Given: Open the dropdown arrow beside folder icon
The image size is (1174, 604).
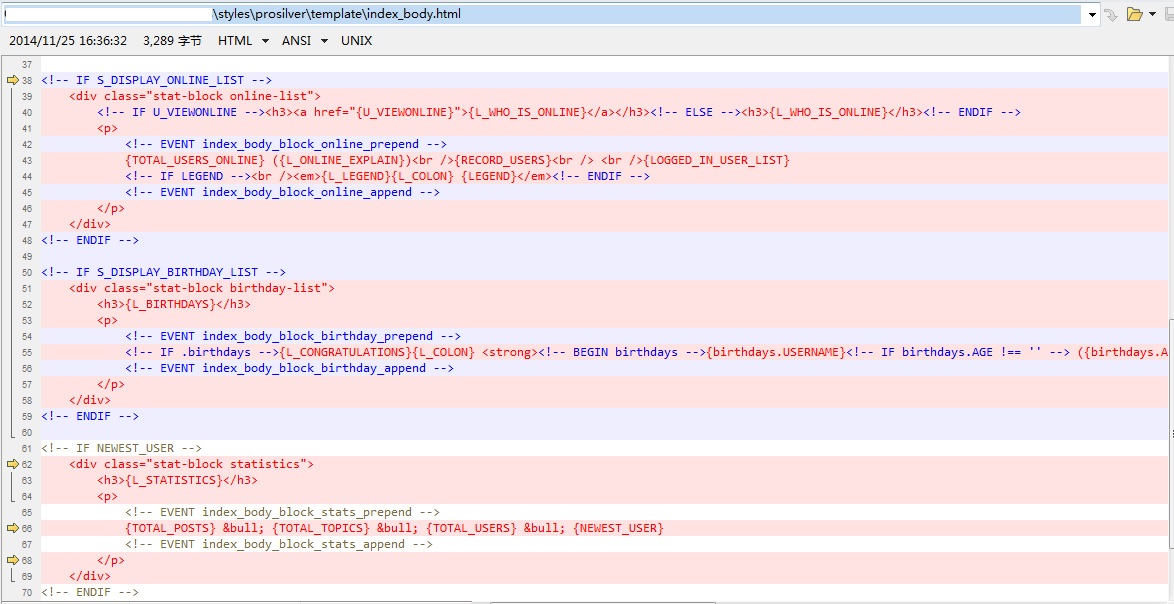Looking at the screenshot, I should [x=1152, y=14].
